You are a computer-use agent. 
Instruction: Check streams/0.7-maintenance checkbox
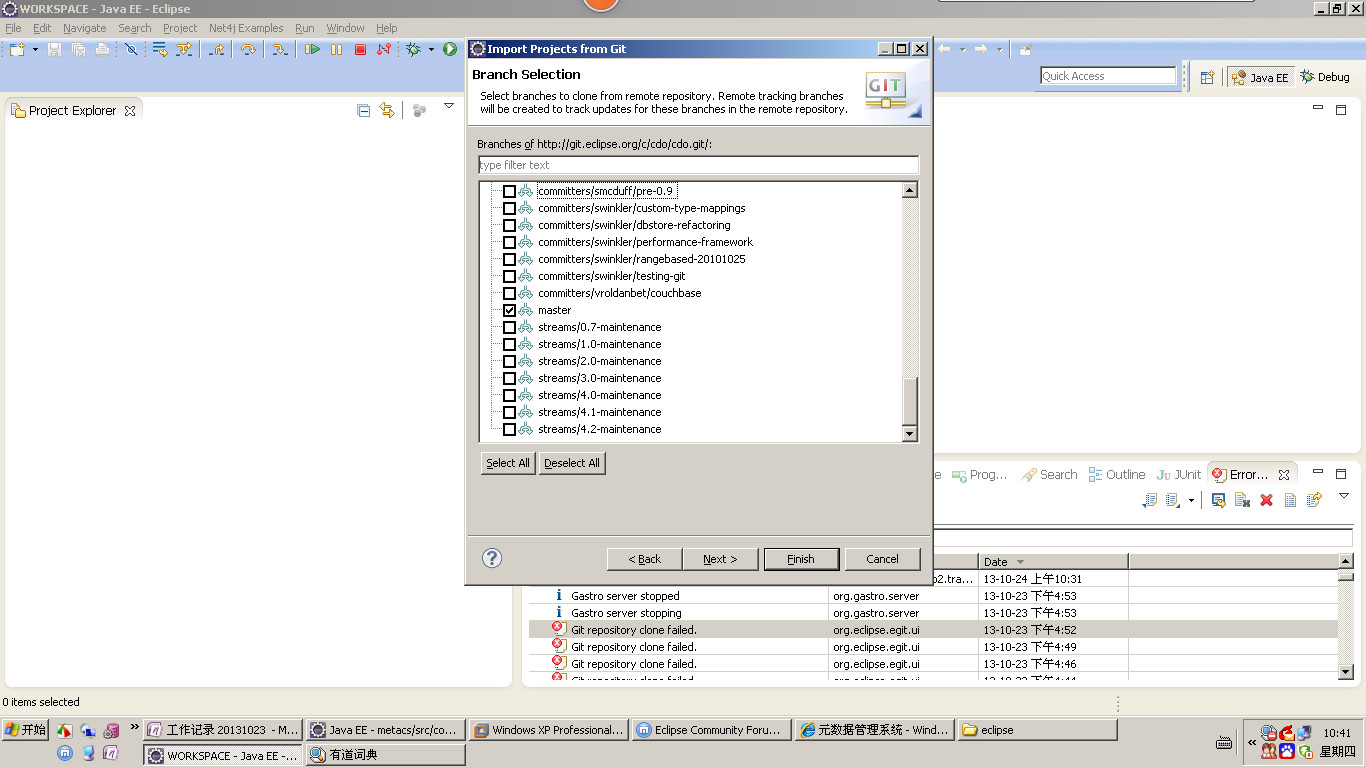[509, 327]
